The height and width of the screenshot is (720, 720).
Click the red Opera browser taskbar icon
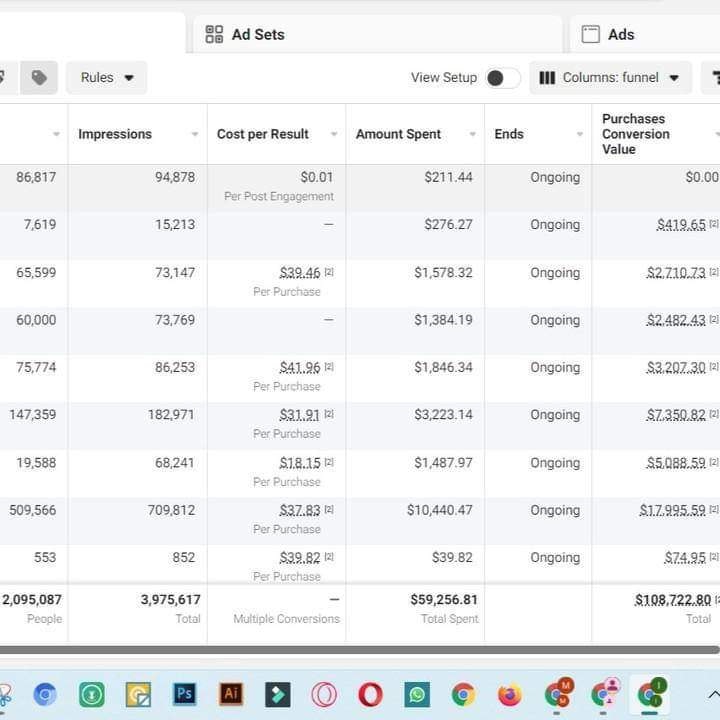click(x=370, y=694)
